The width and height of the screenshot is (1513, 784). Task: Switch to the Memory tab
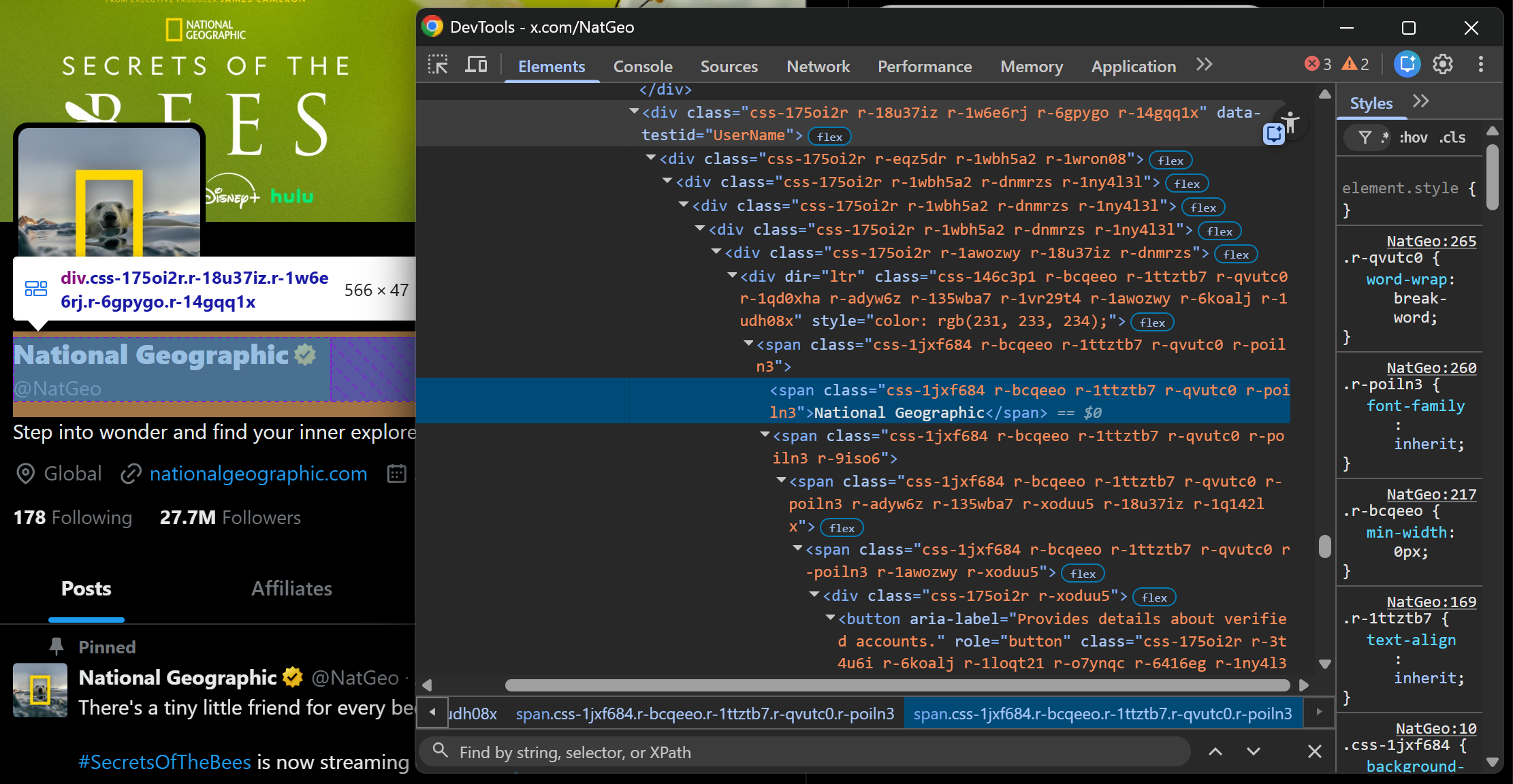pyautogui.click(x=1031, y=66)
